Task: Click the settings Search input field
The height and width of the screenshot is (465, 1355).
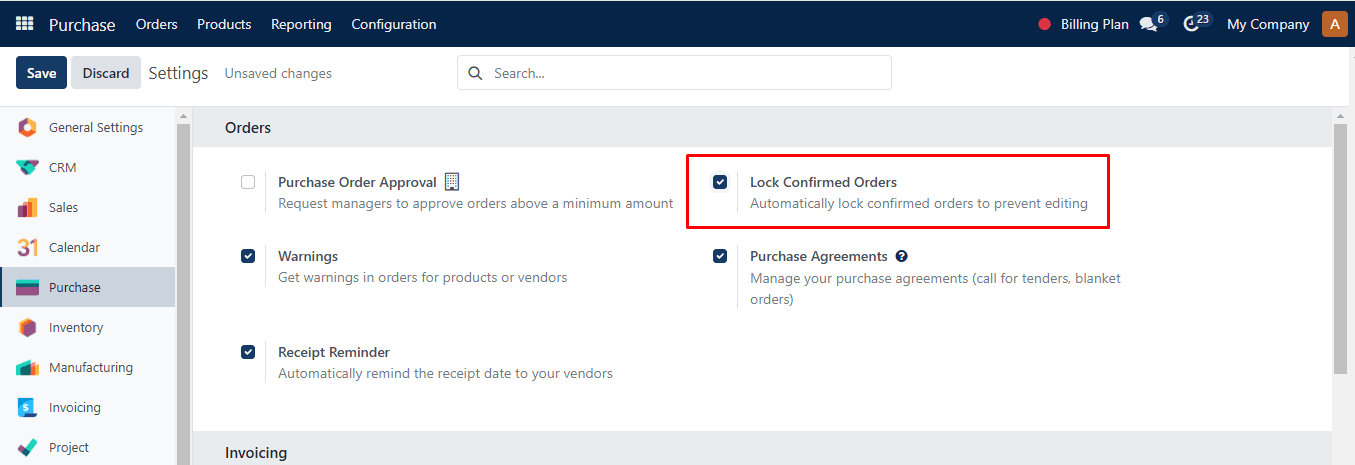Action: [x=685, y=73]
